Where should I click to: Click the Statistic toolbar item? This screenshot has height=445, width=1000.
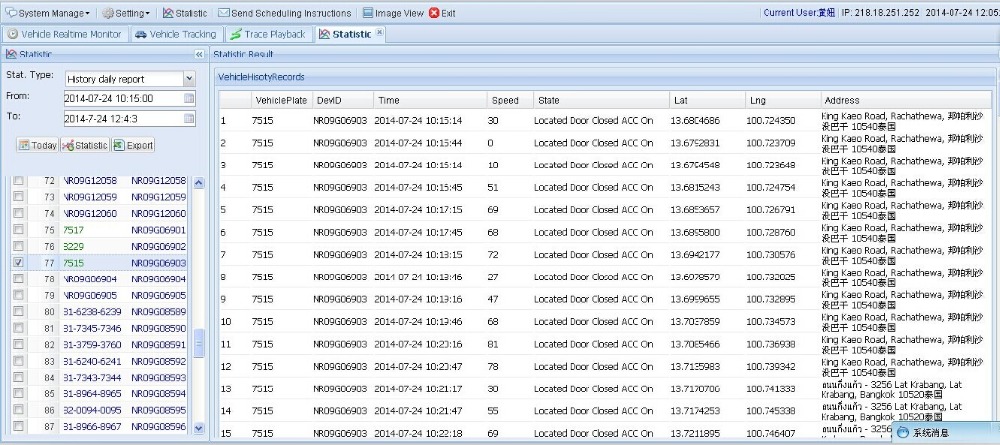tap(185, 13)
